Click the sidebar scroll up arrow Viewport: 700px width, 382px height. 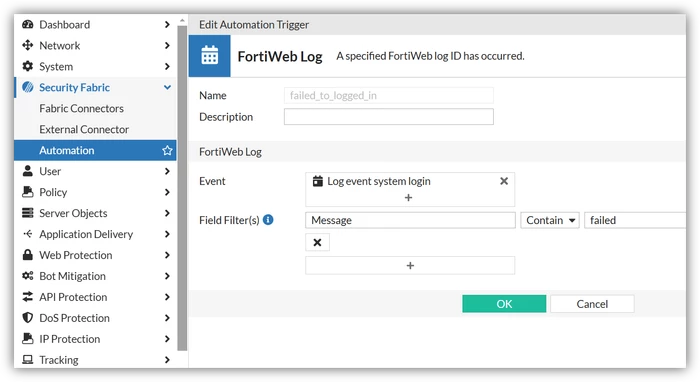coord(182,21)
